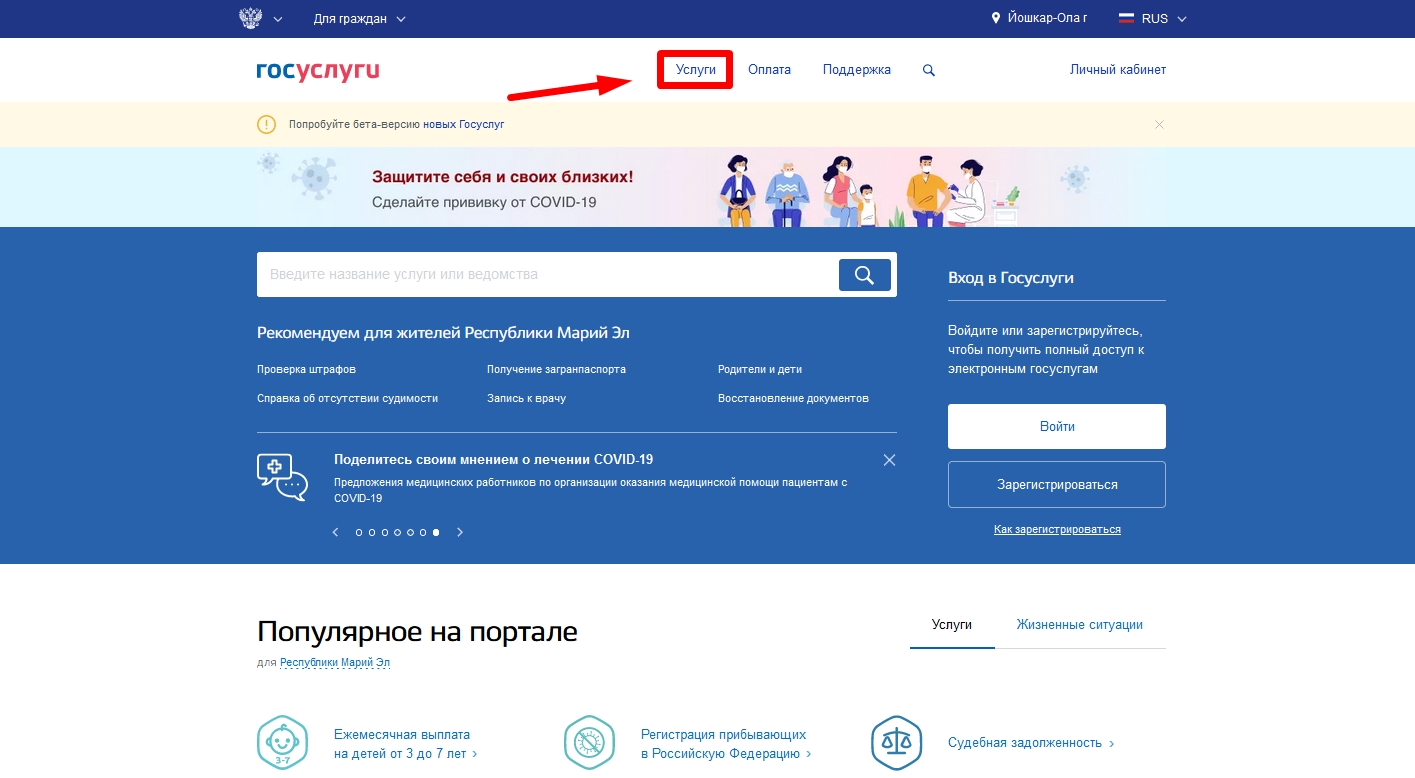Open the Для граждан dropdown
1415x778 pixels.
pyautogui.click(x=360, y=19)
